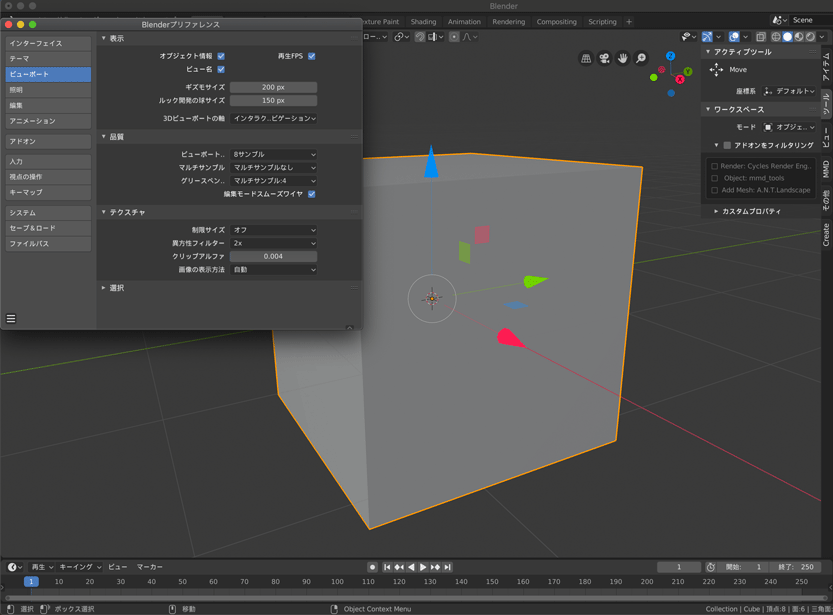Viewport: 833px width, 615px height.
Task: Switch to Animation workspace tab
Action: [x=464, y=22]
